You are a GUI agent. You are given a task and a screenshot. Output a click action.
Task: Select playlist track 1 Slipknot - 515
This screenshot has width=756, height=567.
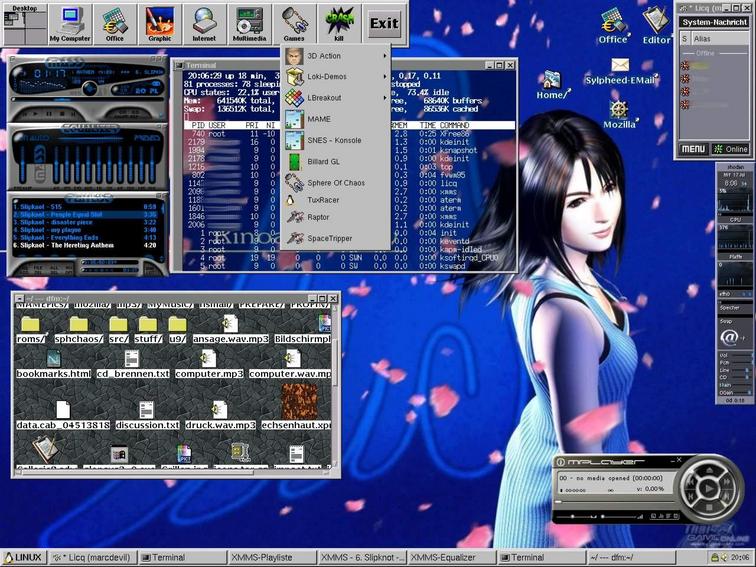coord(85,207)
